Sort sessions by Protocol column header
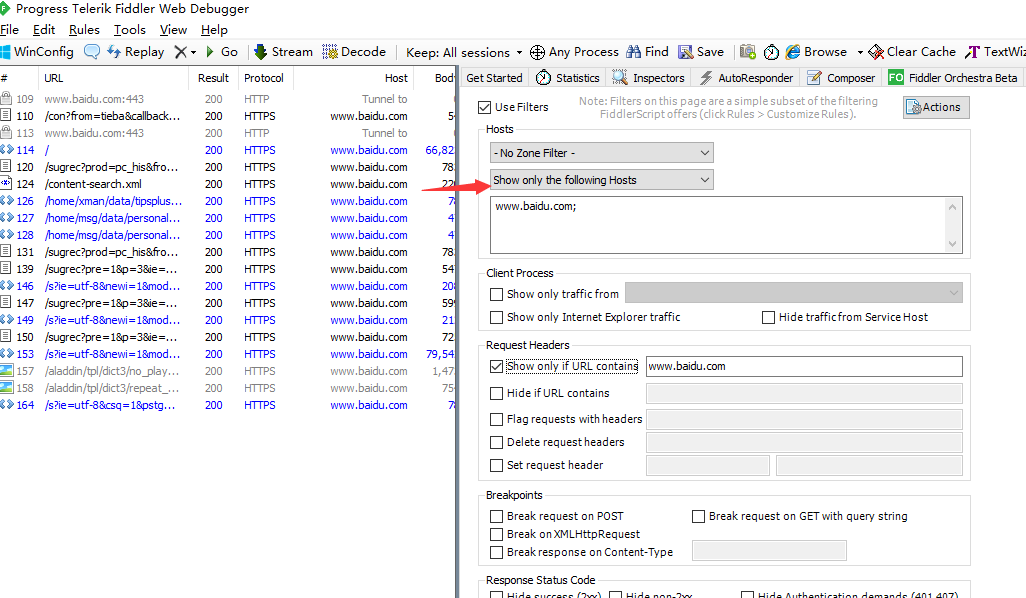Image resolution: width=1026 pixels, height=598 pixels. [x=264, y=78]
